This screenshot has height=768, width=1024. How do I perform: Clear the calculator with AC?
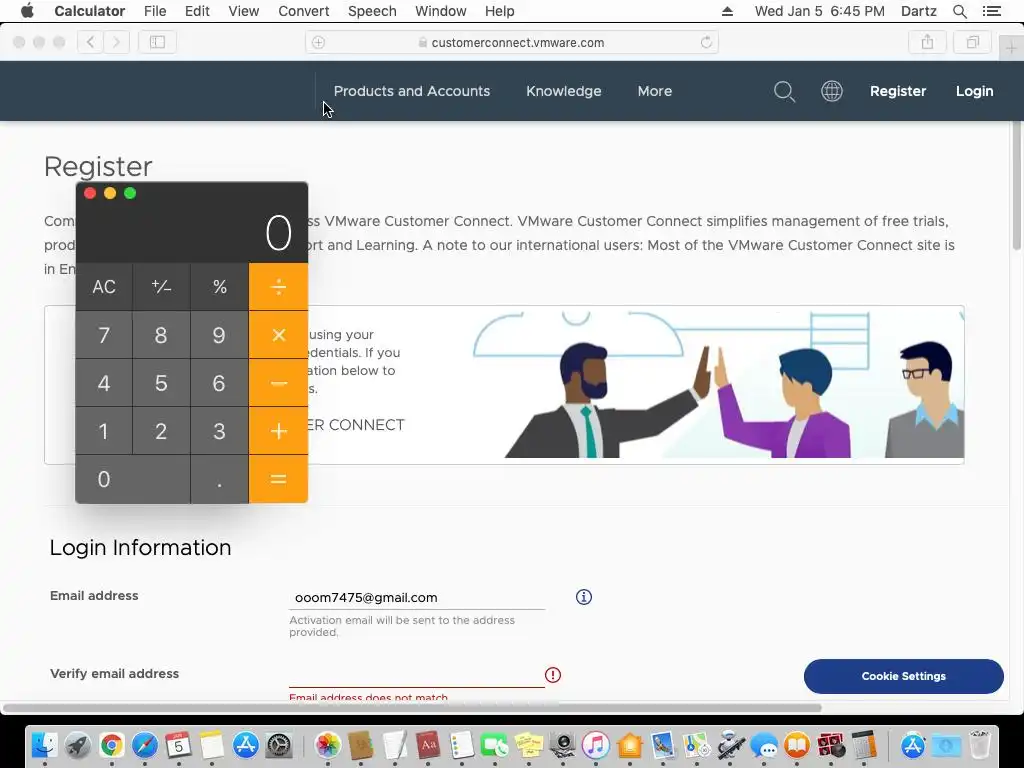(x=104, y=287)
